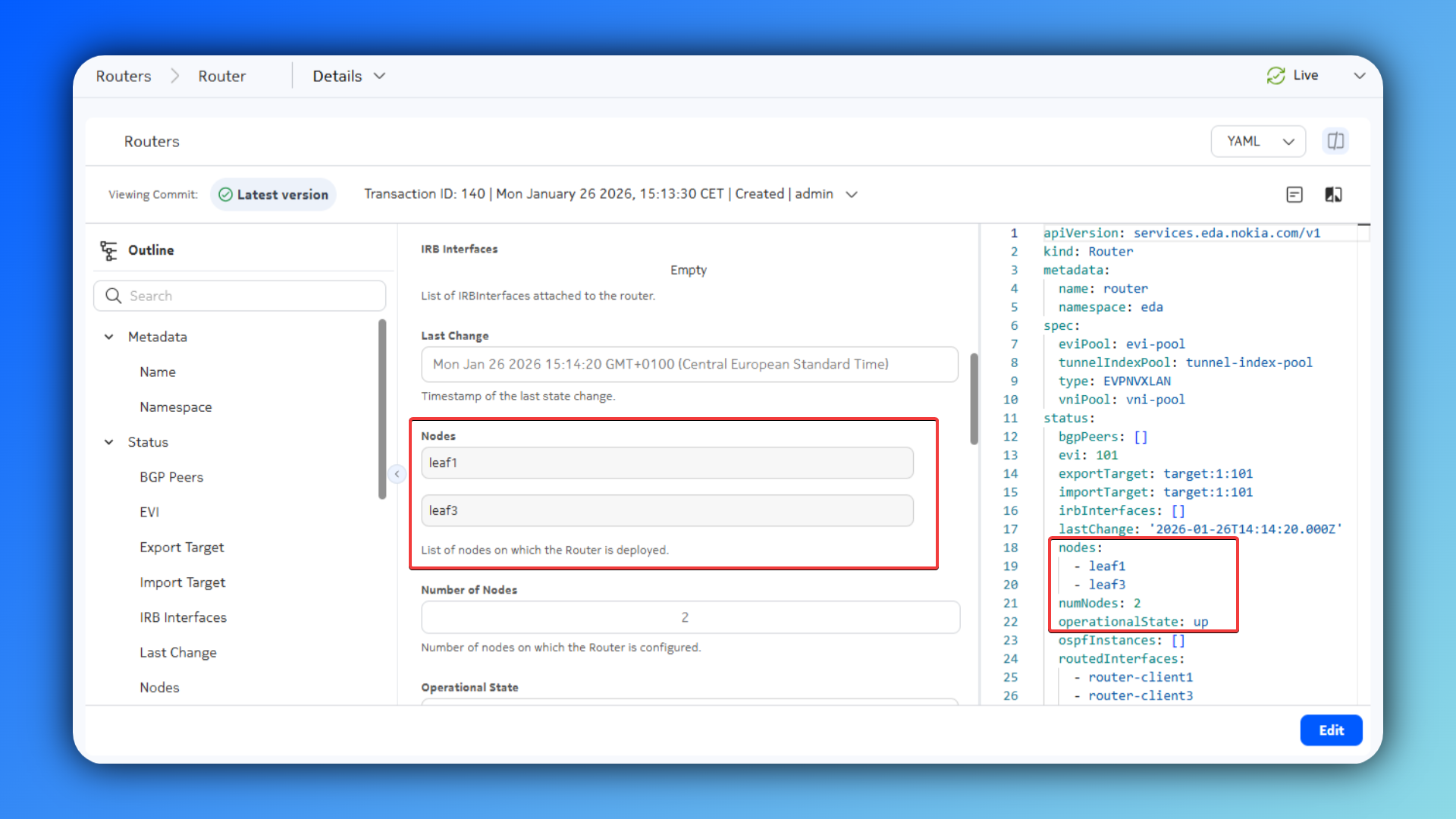Collapse the Status tree section
This screenshot has height=819, width=1456.
109,442
